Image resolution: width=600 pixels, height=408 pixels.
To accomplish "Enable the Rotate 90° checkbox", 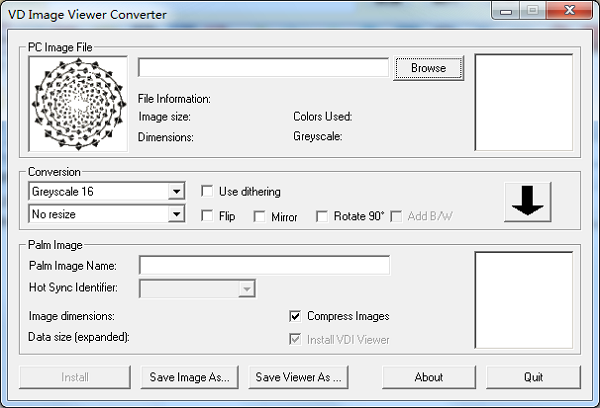I will point(322,216).
